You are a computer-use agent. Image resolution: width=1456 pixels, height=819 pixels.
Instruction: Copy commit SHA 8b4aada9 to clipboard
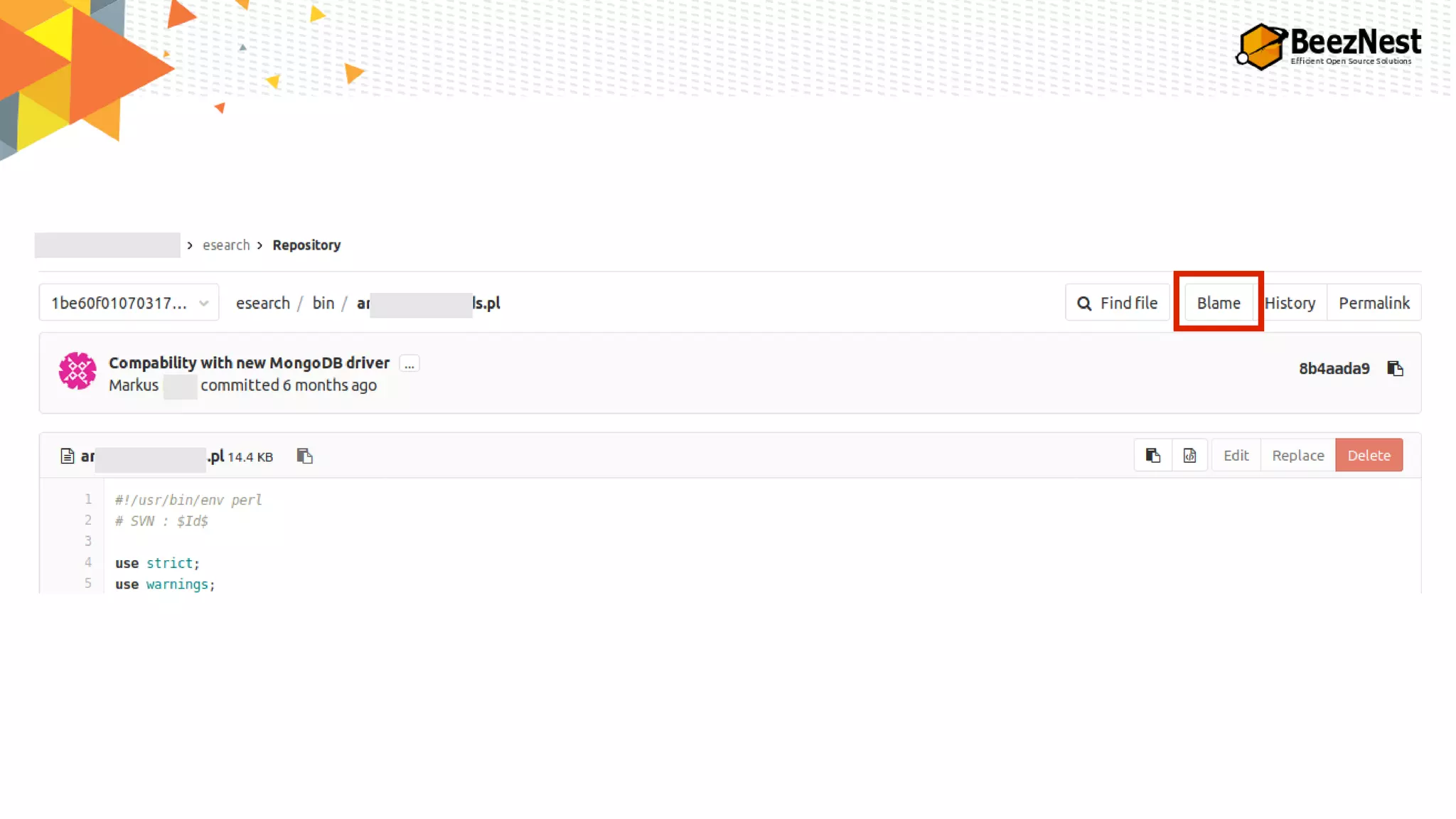[x=1395, y=368]
